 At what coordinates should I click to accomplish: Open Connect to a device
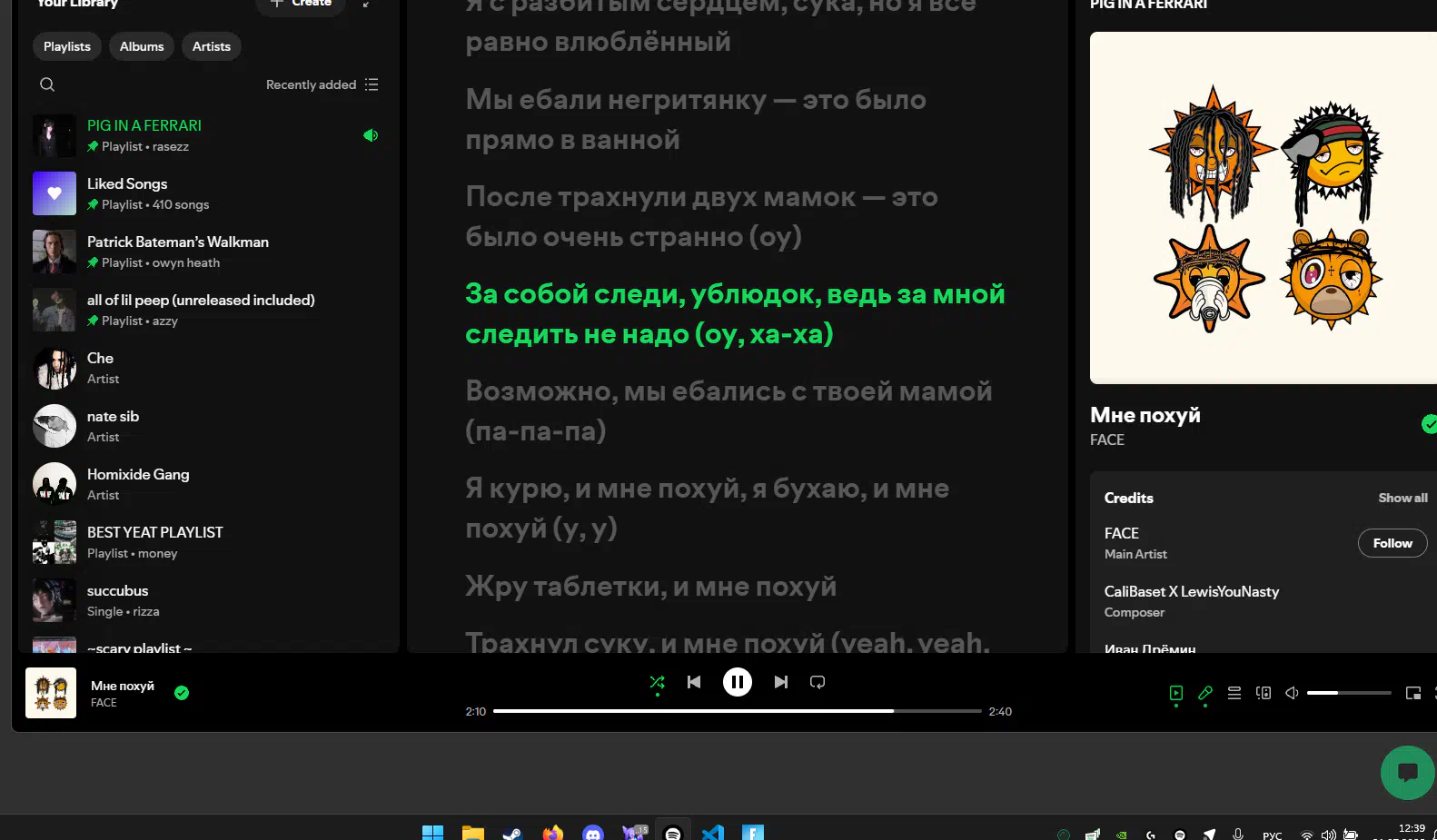click(x=1264, y=693)
